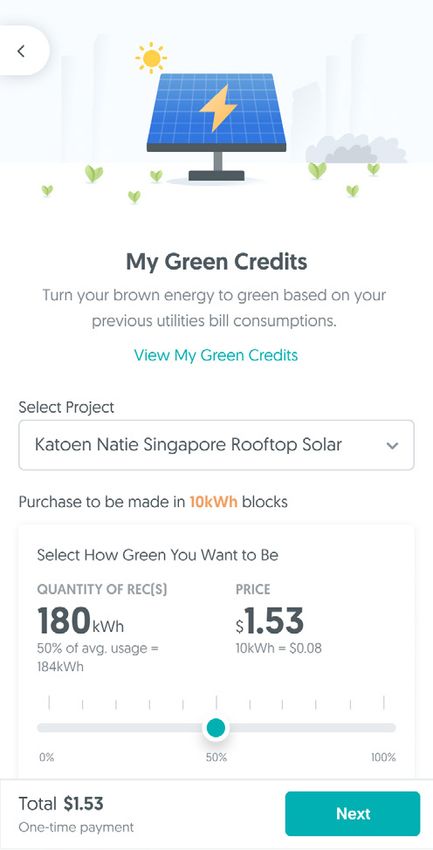The width and height of the screenshot is (433, 850).
Task: Open View My Green Credits link
Action: tap(216, 355)
